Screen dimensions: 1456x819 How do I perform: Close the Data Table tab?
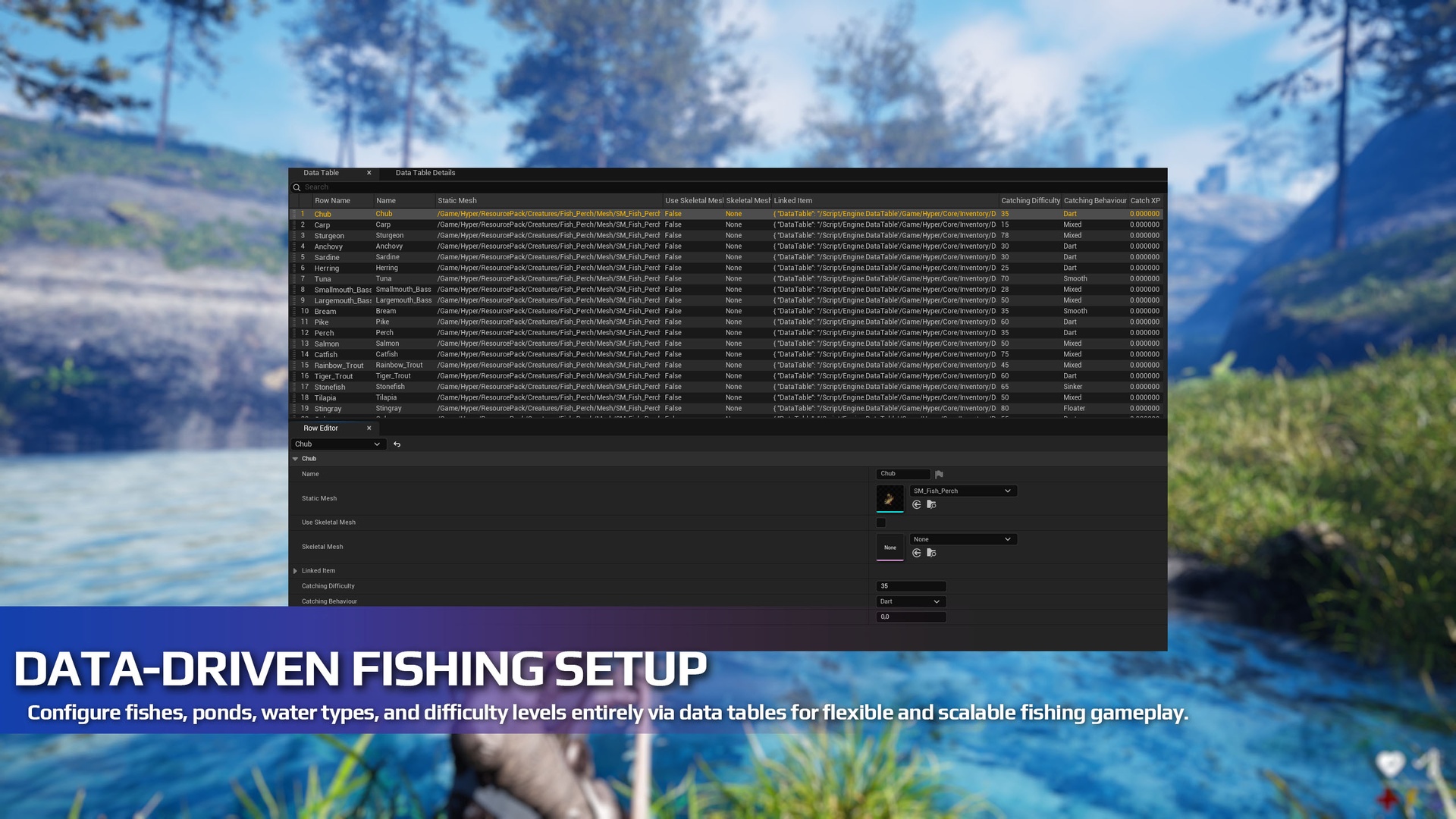(369, 173)
